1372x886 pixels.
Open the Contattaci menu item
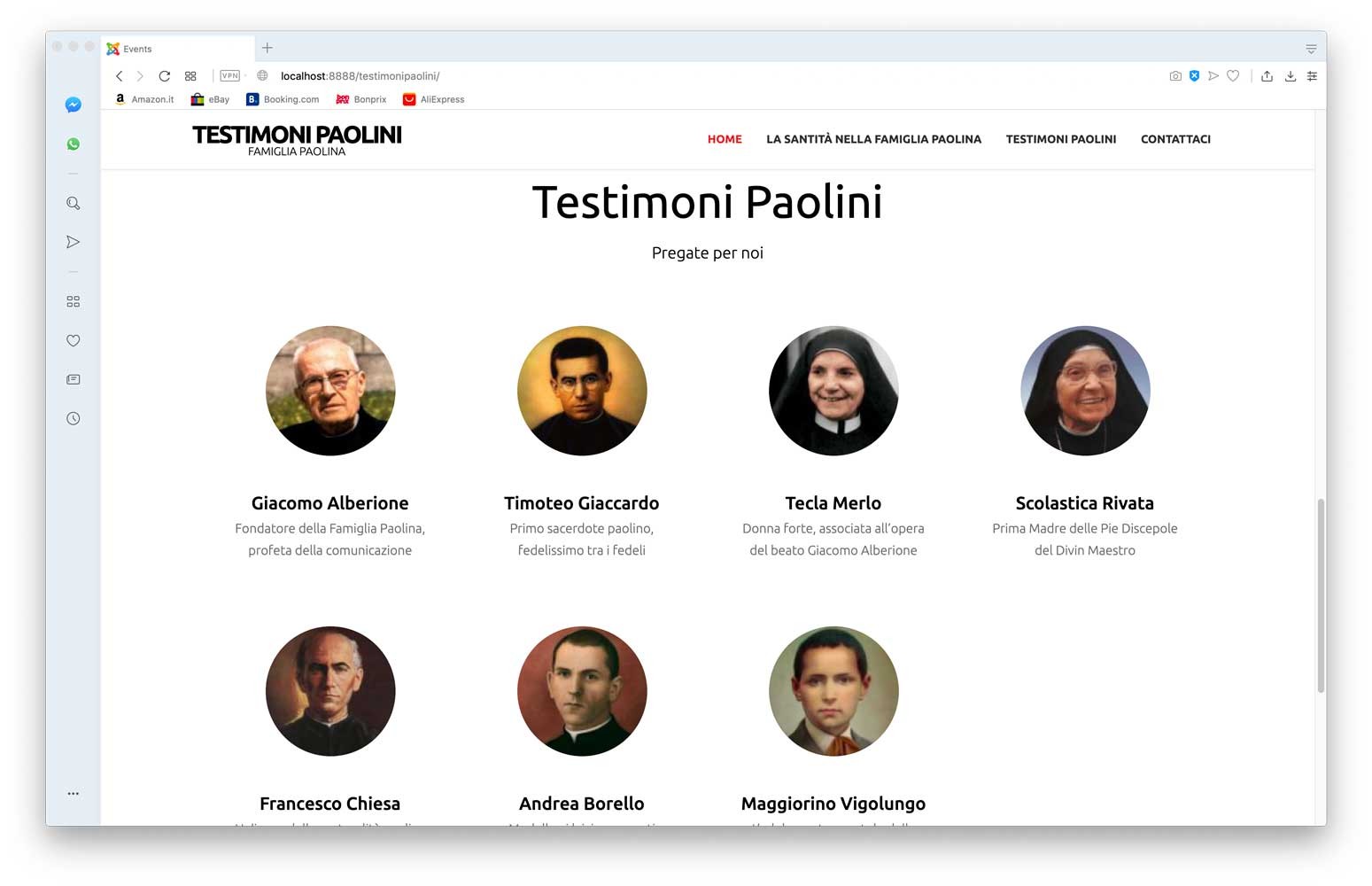pyautogui.click(x=1175, y=139)
